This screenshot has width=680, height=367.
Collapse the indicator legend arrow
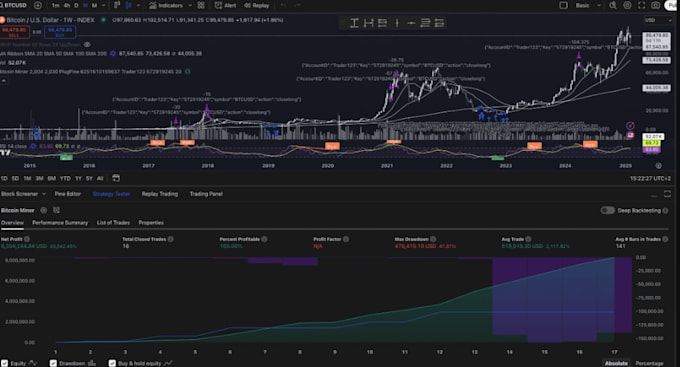pos(3,81)
